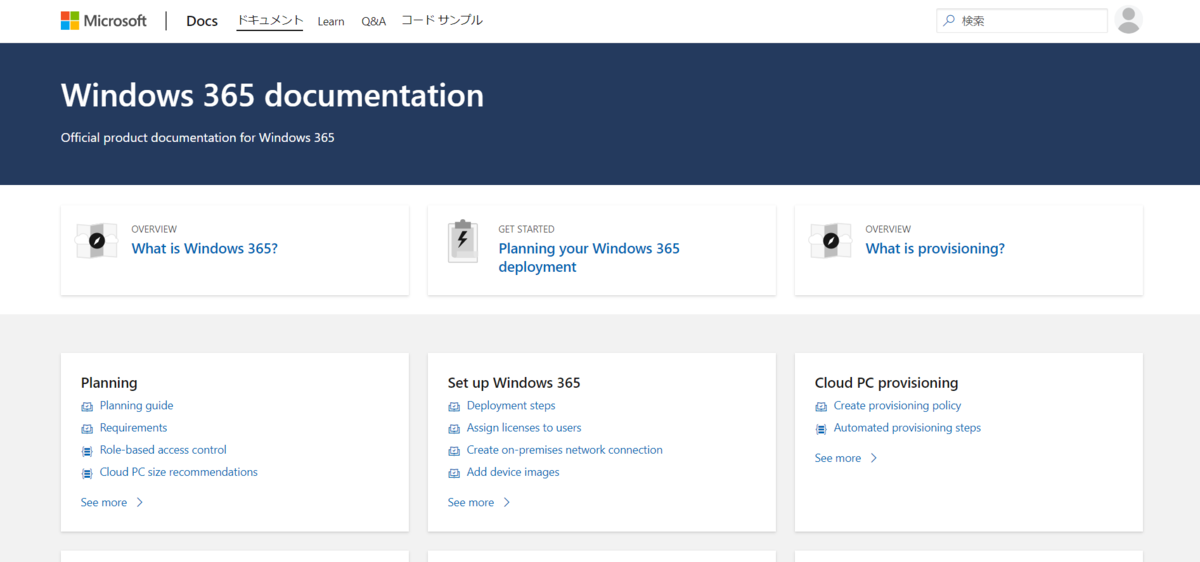Click icon beside Cloud PC size recommendations
Image resolution: width=1200 pixels, height=562 pixels.
[x=87, y=472]
